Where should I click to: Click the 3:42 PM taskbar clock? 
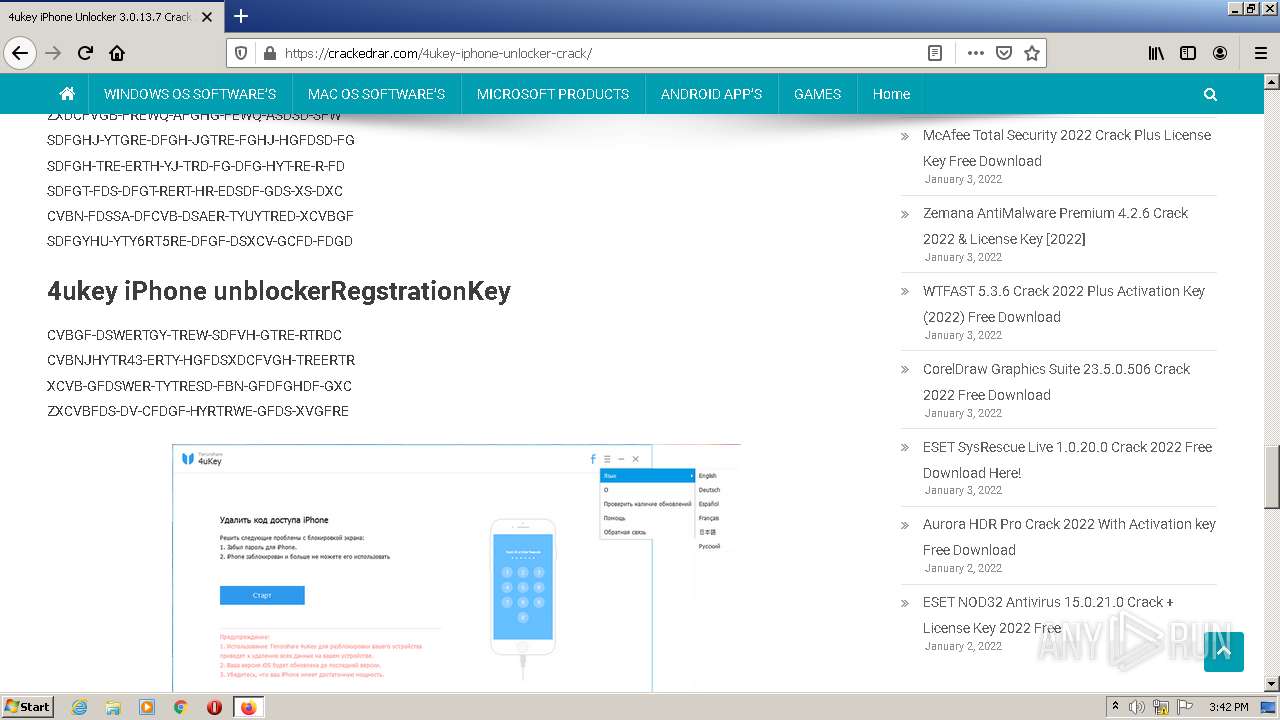pos(1228,707)
